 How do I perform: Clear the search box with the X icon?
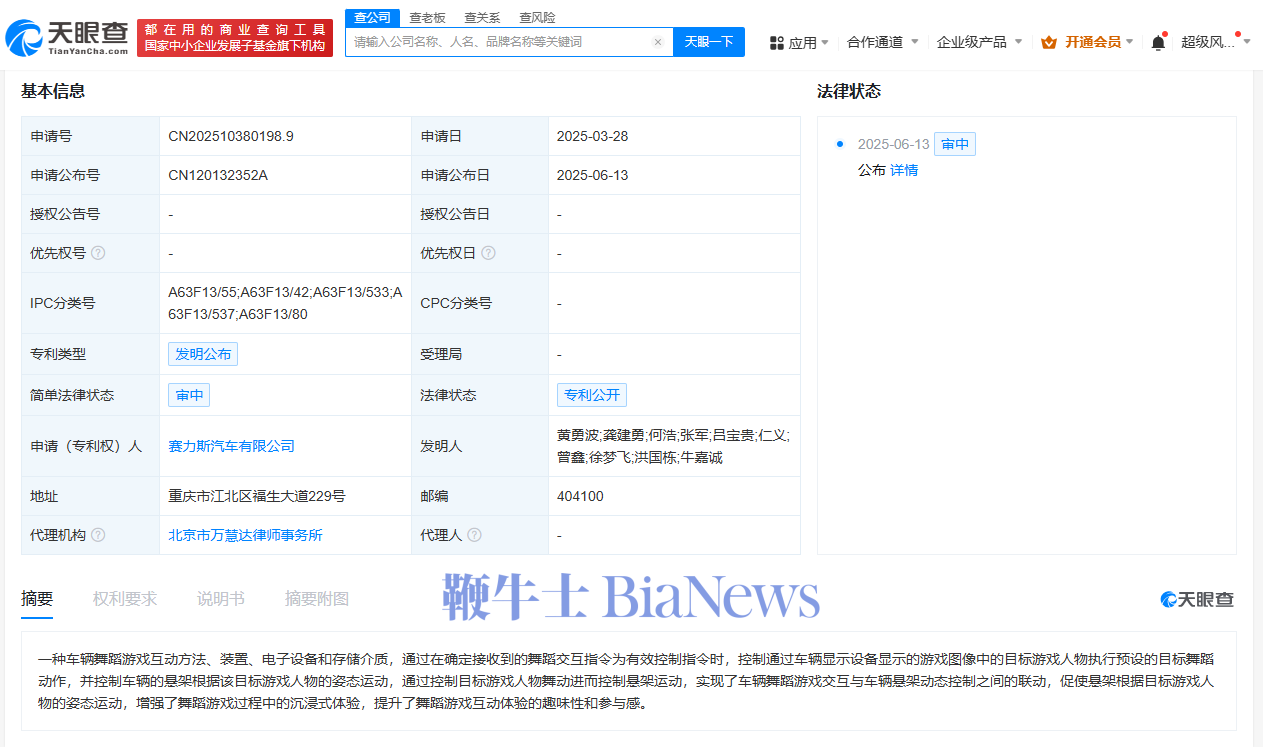[657, 42]
